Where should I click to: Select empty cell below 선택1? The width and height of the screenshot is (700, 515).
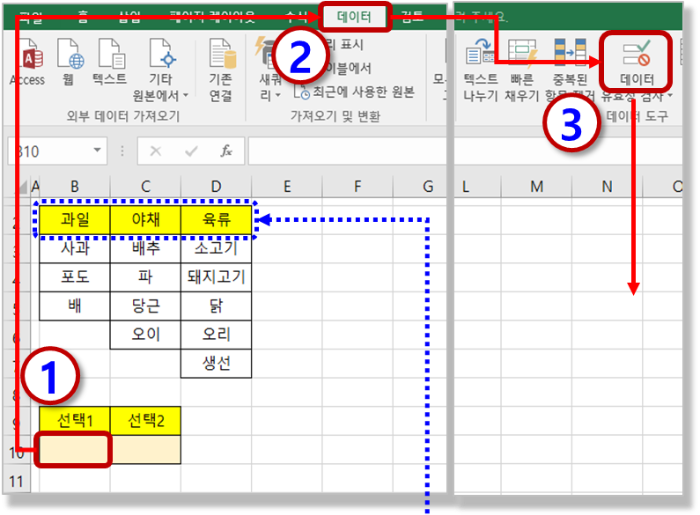point(74,449)
